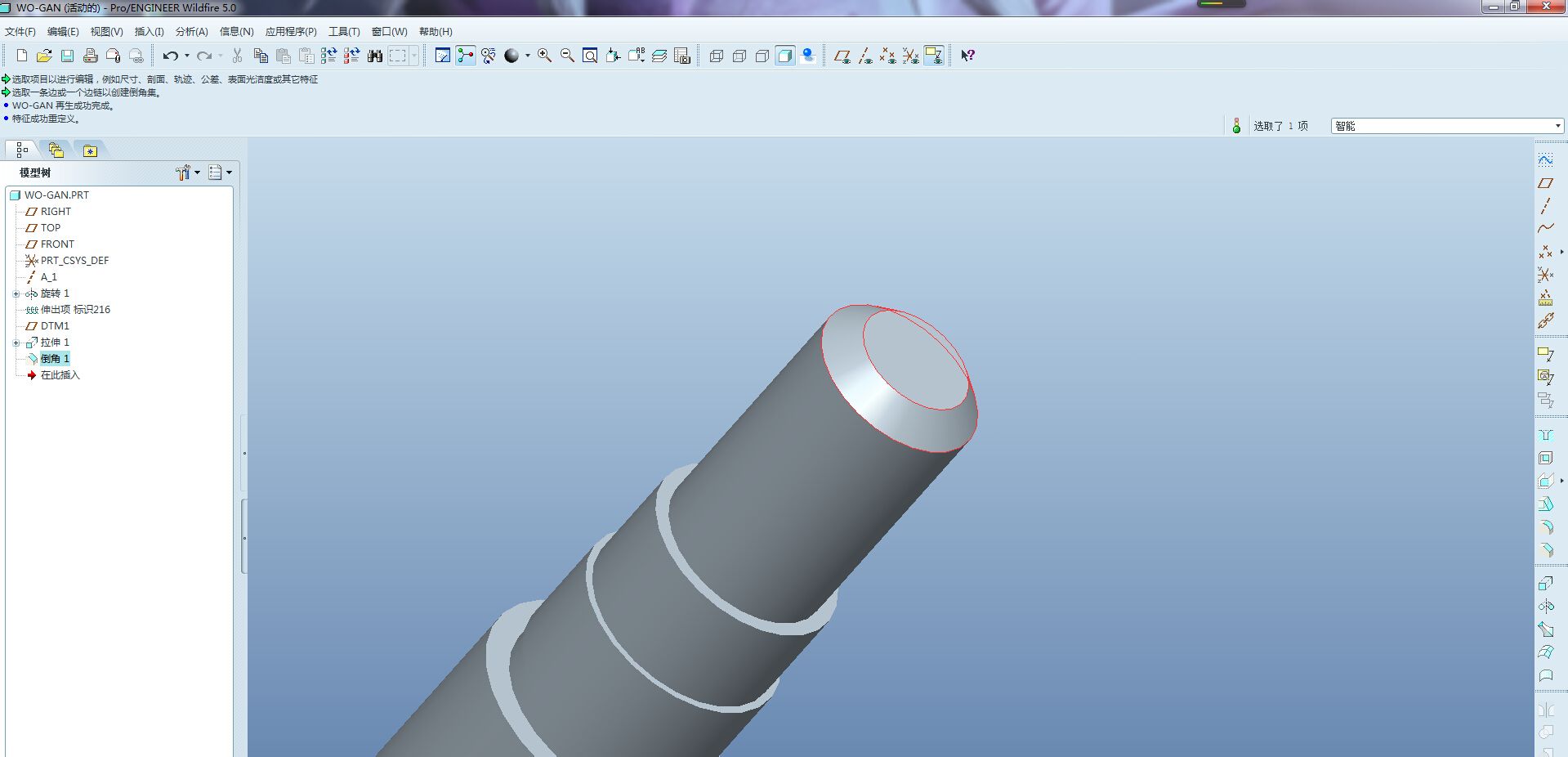Launch the Round tool
This screenshot has width=1568, height=757.
click(1545, 527)
